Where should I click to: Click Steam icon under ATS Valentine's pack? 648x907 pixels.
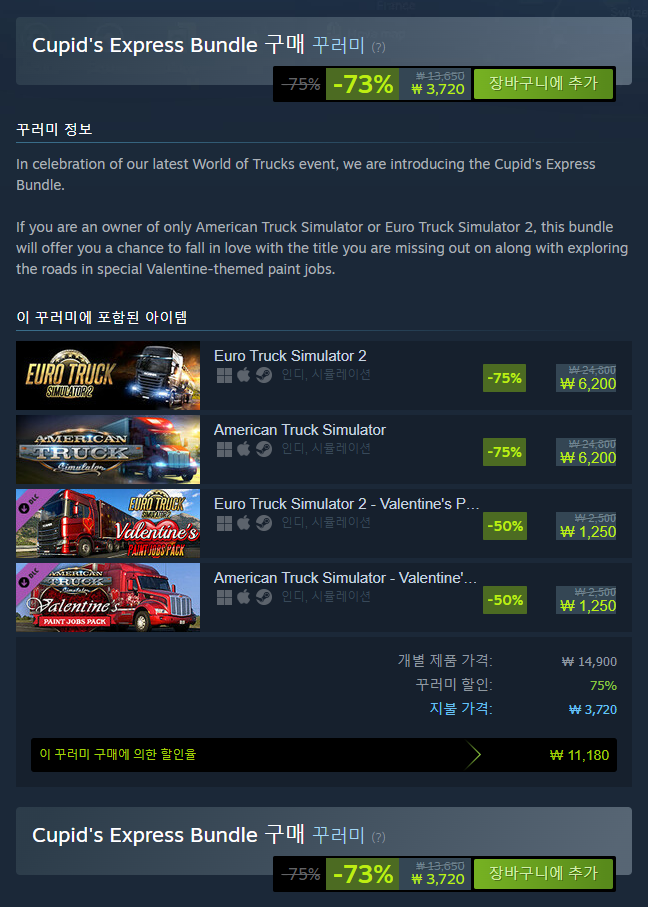(x=264, y=598)
